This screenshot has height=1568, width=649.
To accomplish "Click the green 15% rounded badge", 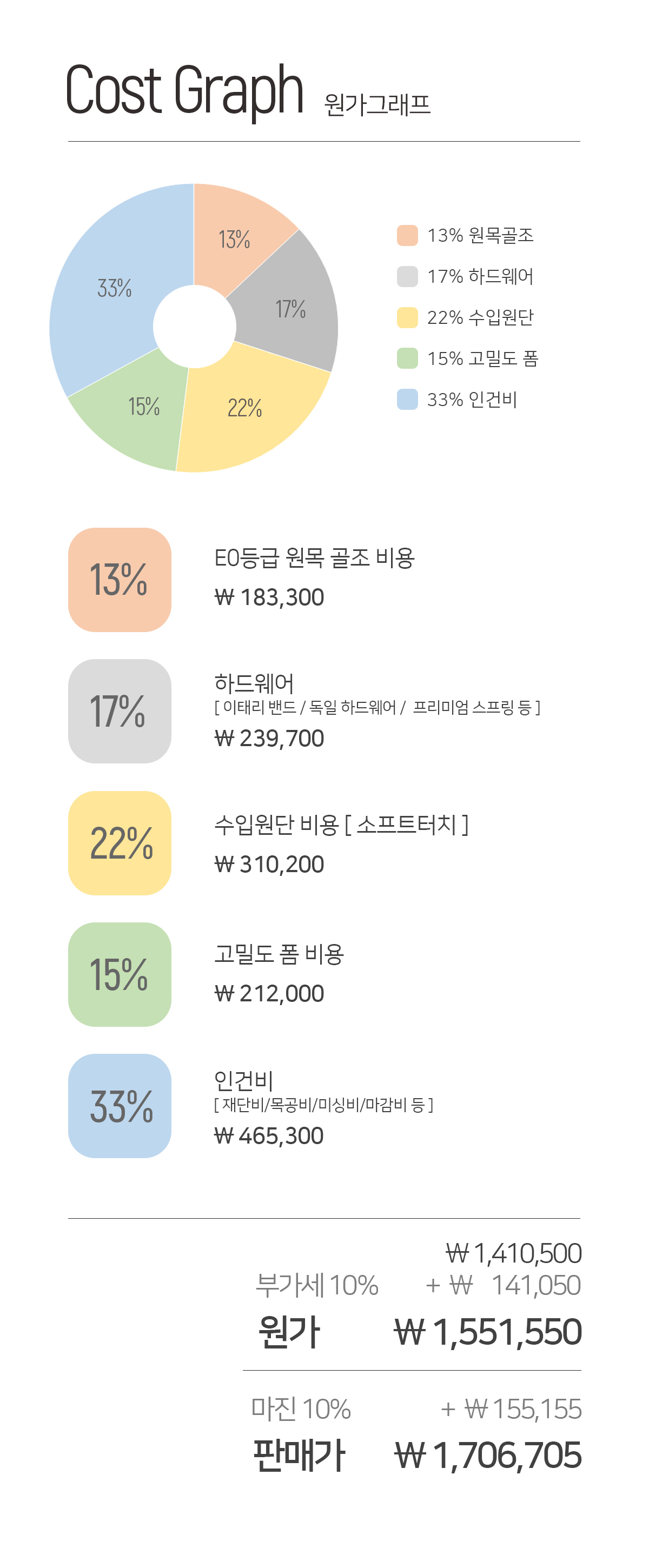I will coord(120,974).
